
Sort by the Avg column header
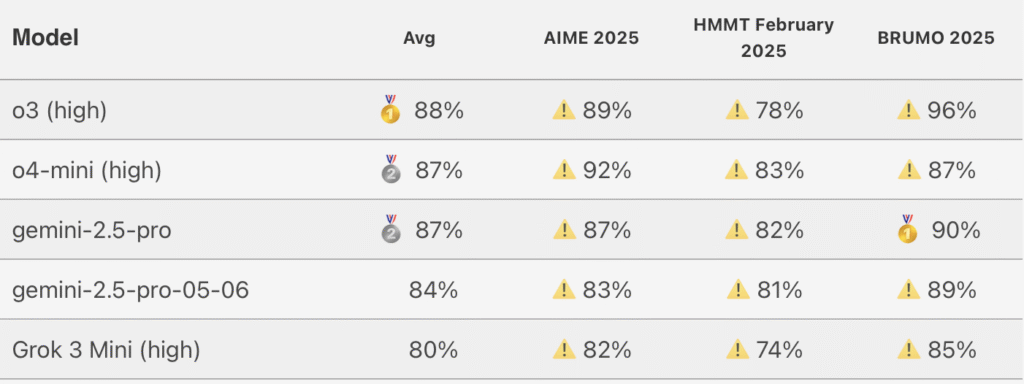click(x=419, y=38)
